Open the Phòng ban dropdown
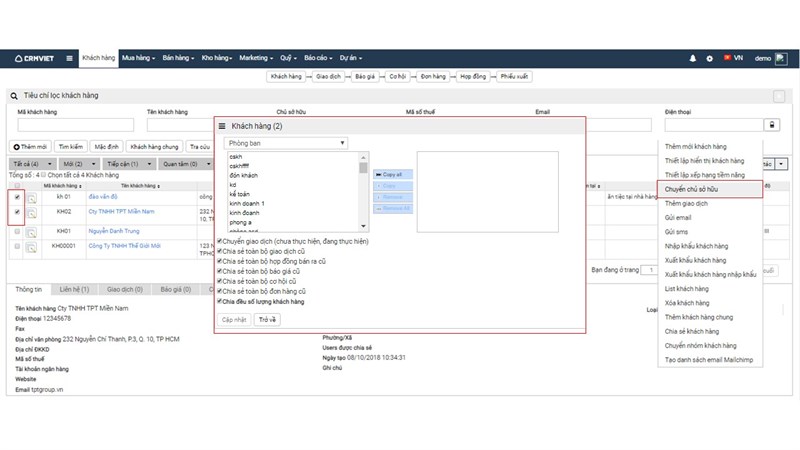This screenshot has height=450, width=800. click(x=286, y=143)
